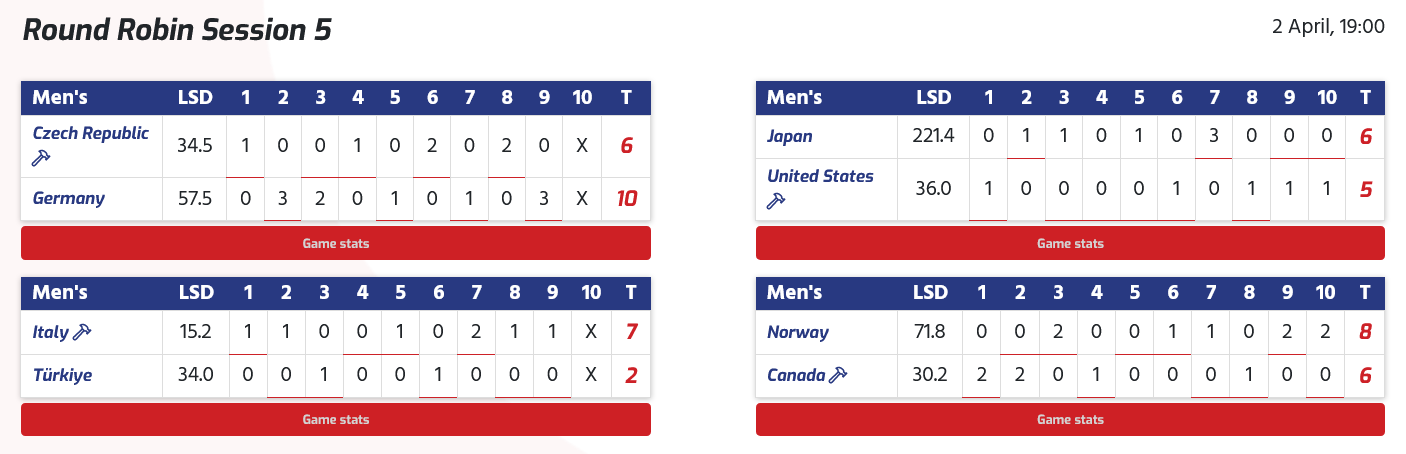The image size is (1406, 454).
Task: Click Japan's LSD value 221.4
Action: tap(933, 136)
